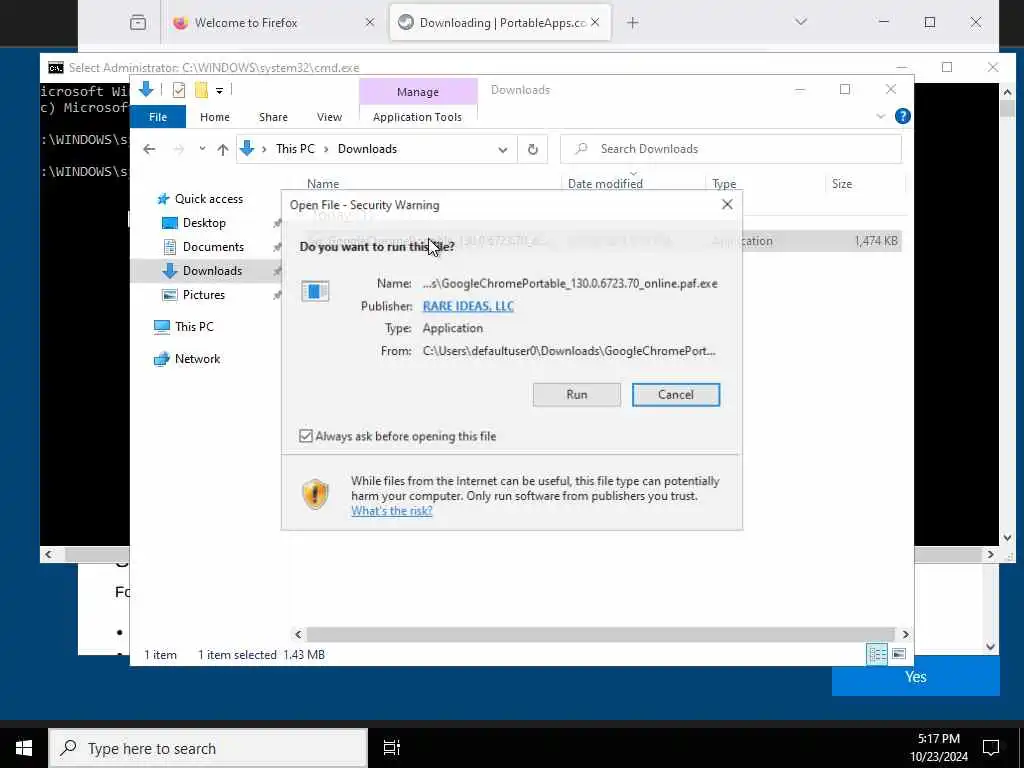Click right arrow of Explorer horizontal scrollbar
Image resolution: width=1024 pixels, height=768 pixels.
[x=905, y=634]
